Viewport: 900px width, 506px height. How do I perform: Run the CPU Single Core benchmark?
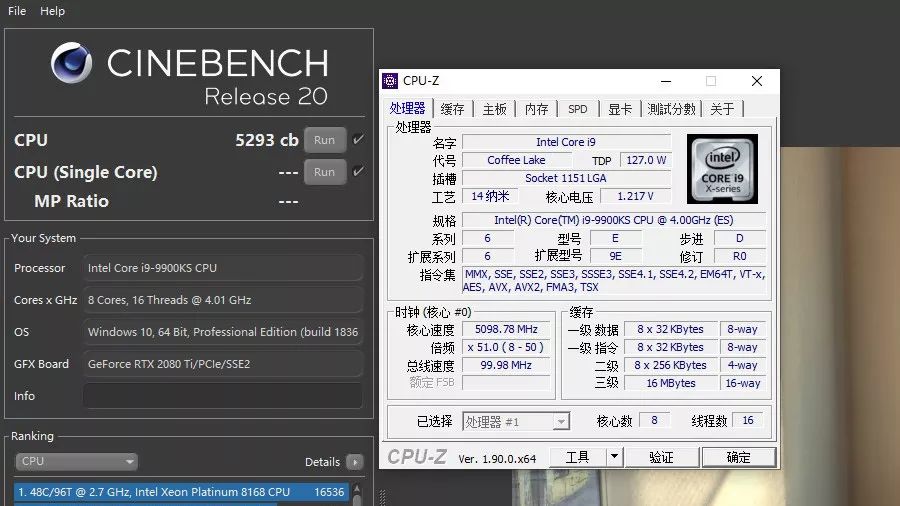[324, 172]
